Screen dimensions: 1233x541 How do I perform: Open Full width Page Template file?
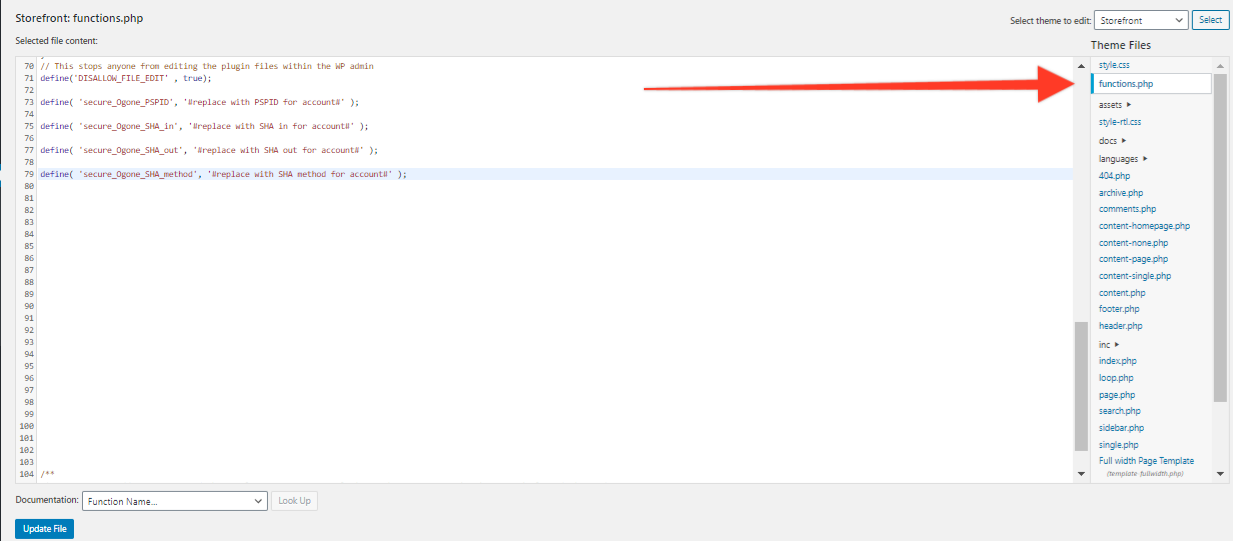tap(1146, 461)
